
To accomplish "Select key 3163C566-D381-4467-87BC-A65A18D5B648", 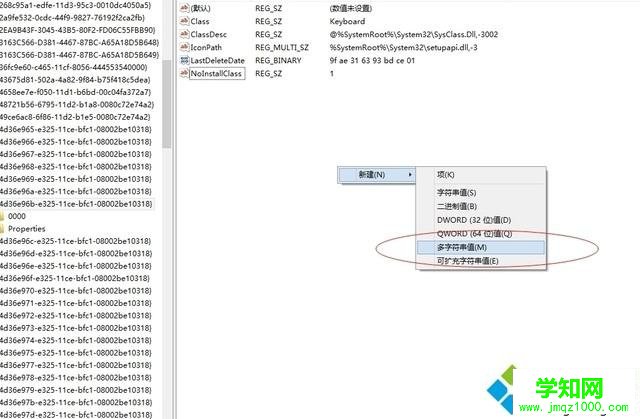I will (x=80, y=42).
